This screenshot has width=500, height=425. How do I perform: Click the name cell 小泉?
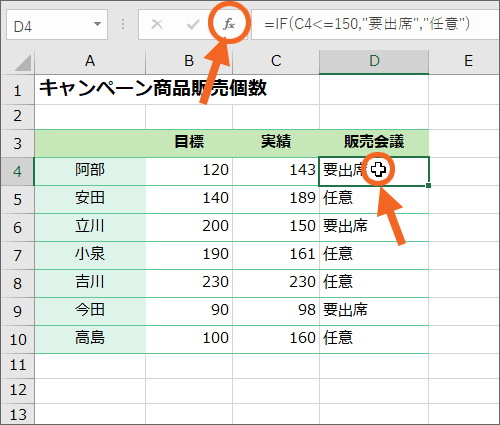click(90, 255)
